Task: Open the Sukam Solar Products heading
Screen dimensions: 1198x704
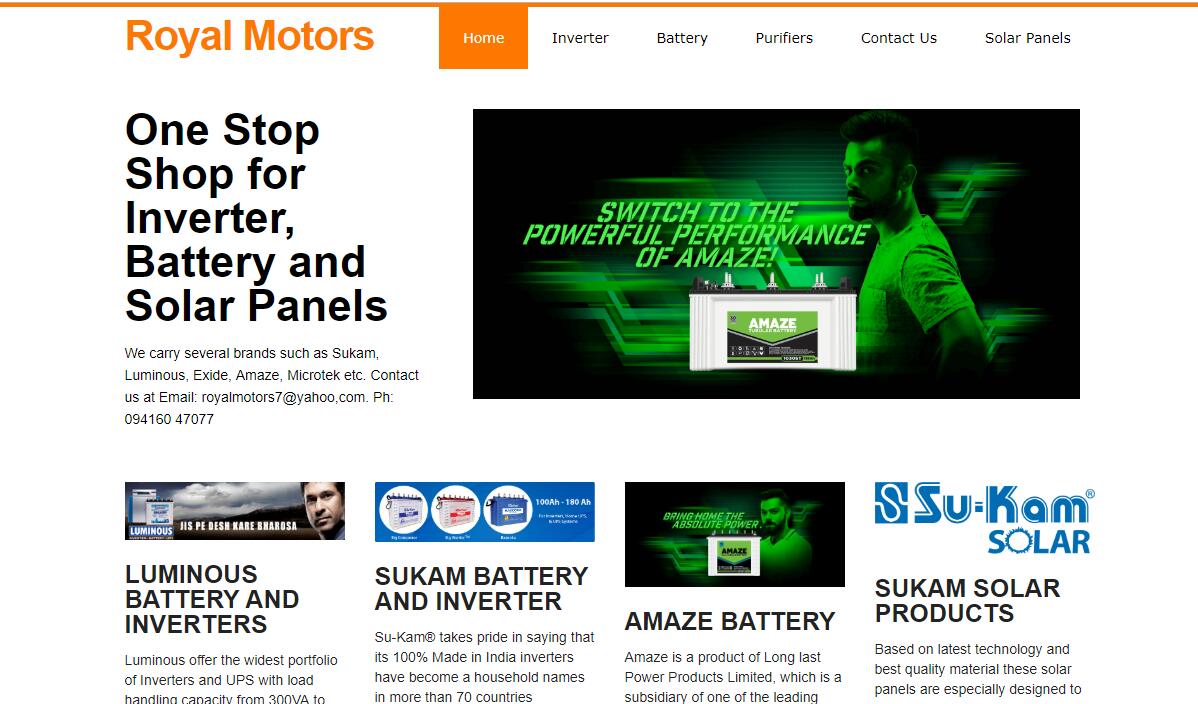Action: point(967,600)
